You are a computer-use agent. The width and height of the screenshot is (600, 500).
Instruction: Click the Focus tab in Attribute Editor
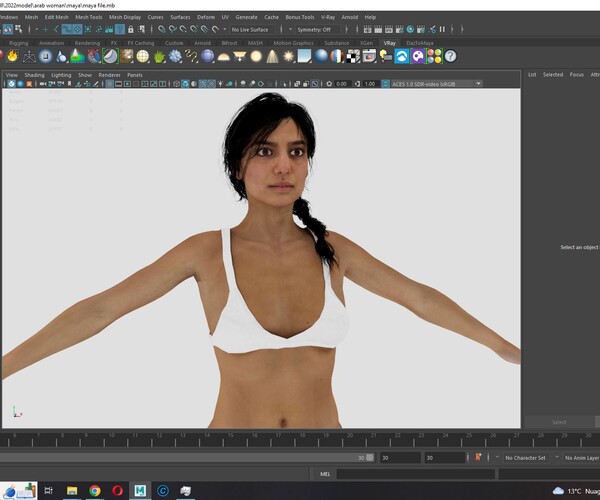coord(577,75)
